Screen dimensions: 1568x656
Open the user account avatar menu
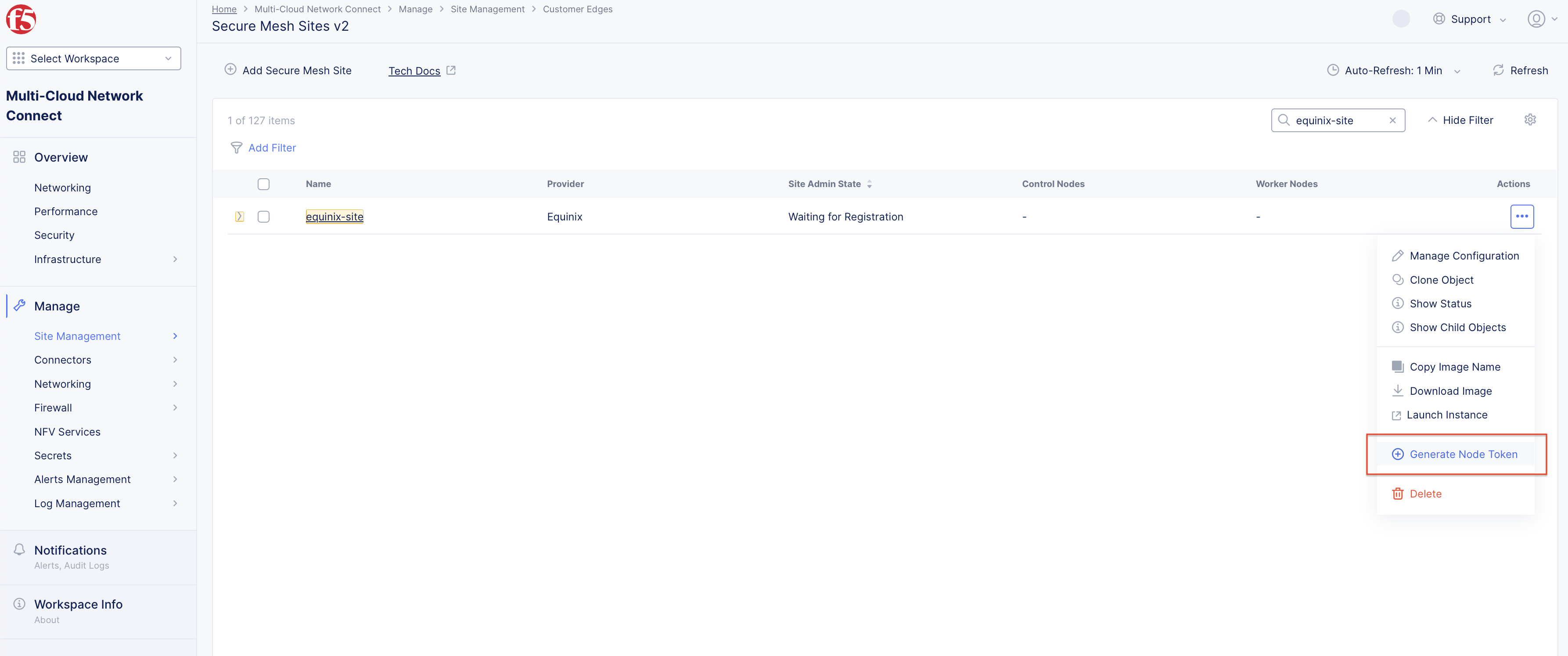tap(1536, 19)
